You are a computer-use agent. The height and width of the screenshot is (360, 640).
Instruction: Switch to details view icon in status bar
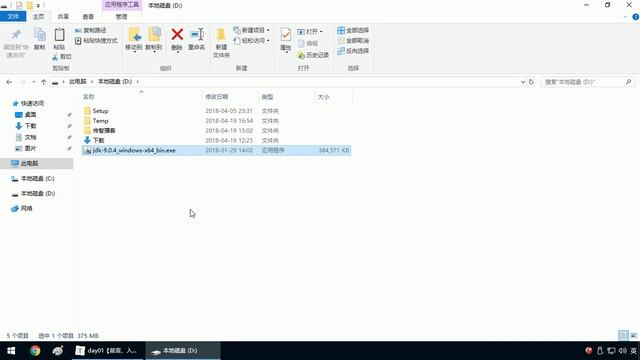click(x=623, y=336)
